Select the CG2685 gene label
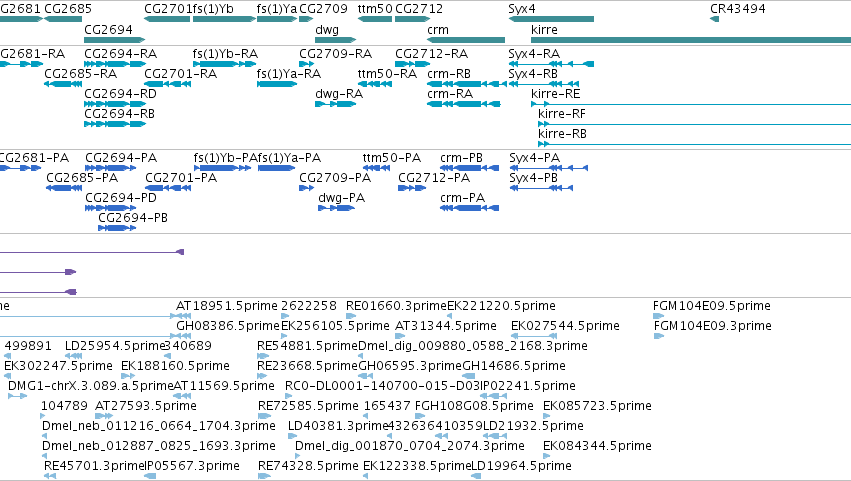The height and width of the screenshot is (481, 851). (68, 9)
